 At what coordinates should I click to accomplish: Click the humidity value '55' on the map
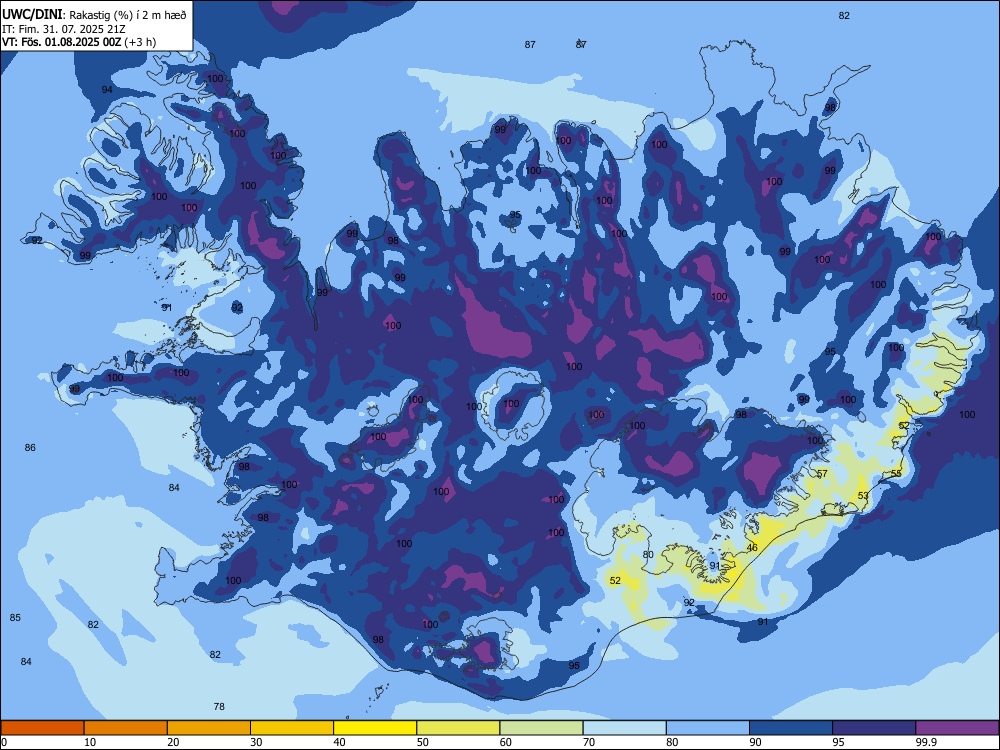[x=896, y=473]
